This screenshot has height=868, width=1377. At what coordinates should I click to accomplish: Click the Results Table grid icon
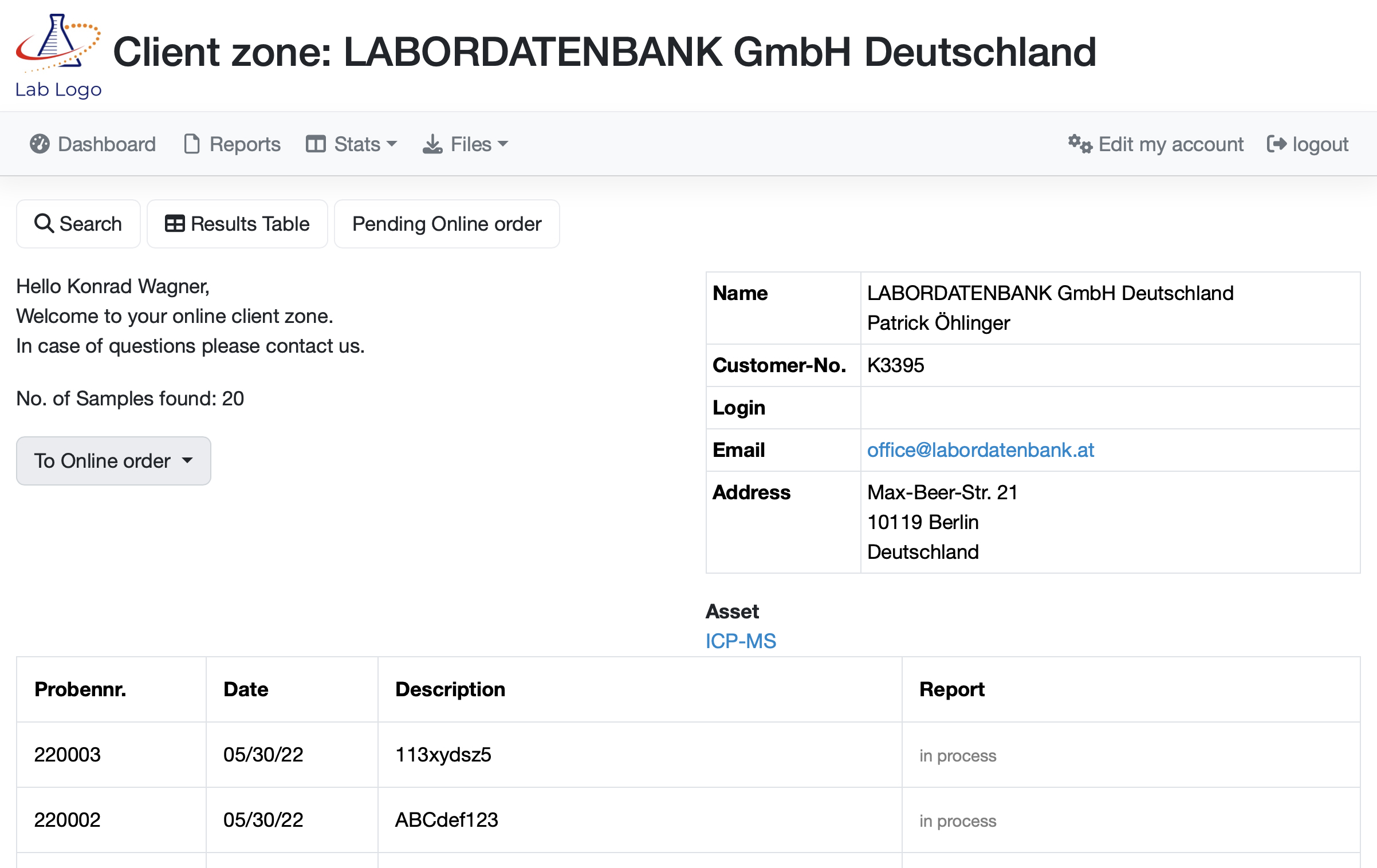click(175, 223)
